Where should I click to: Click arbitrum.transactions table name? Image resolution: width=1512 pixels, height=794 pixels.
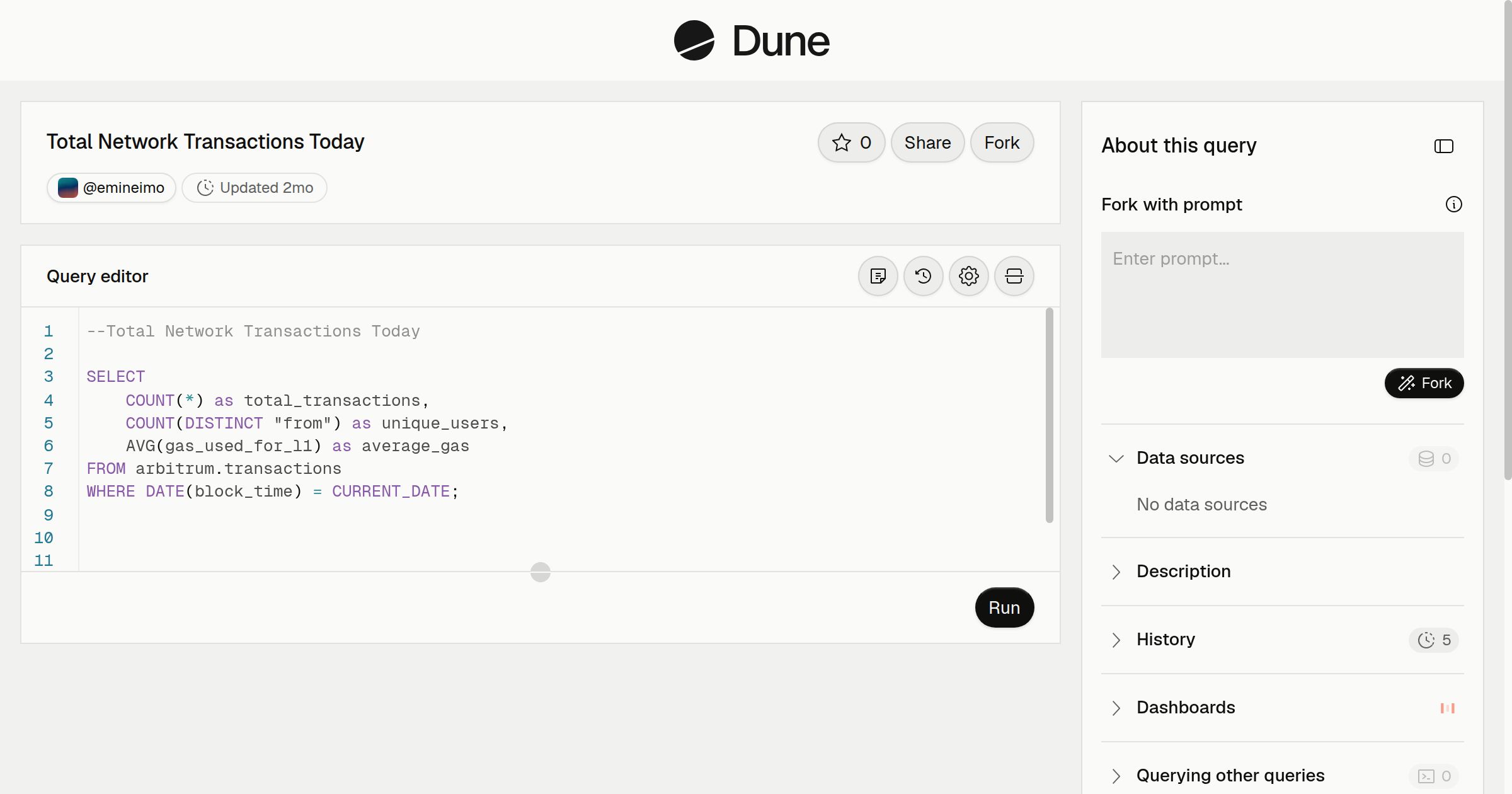pos(238,469)
